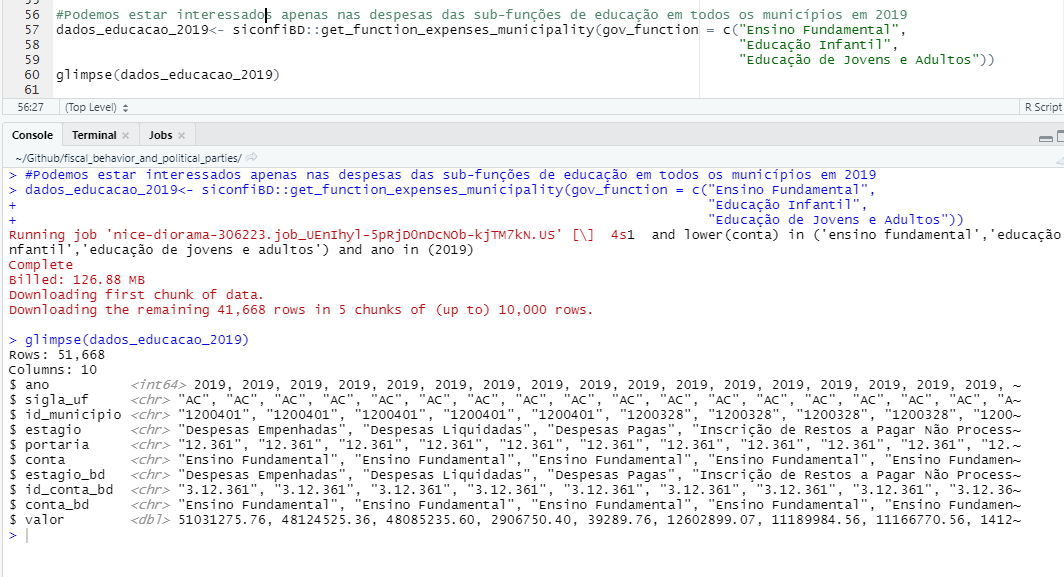Click glimpse(dados_educacao_2019) on editor line 60

168,74
